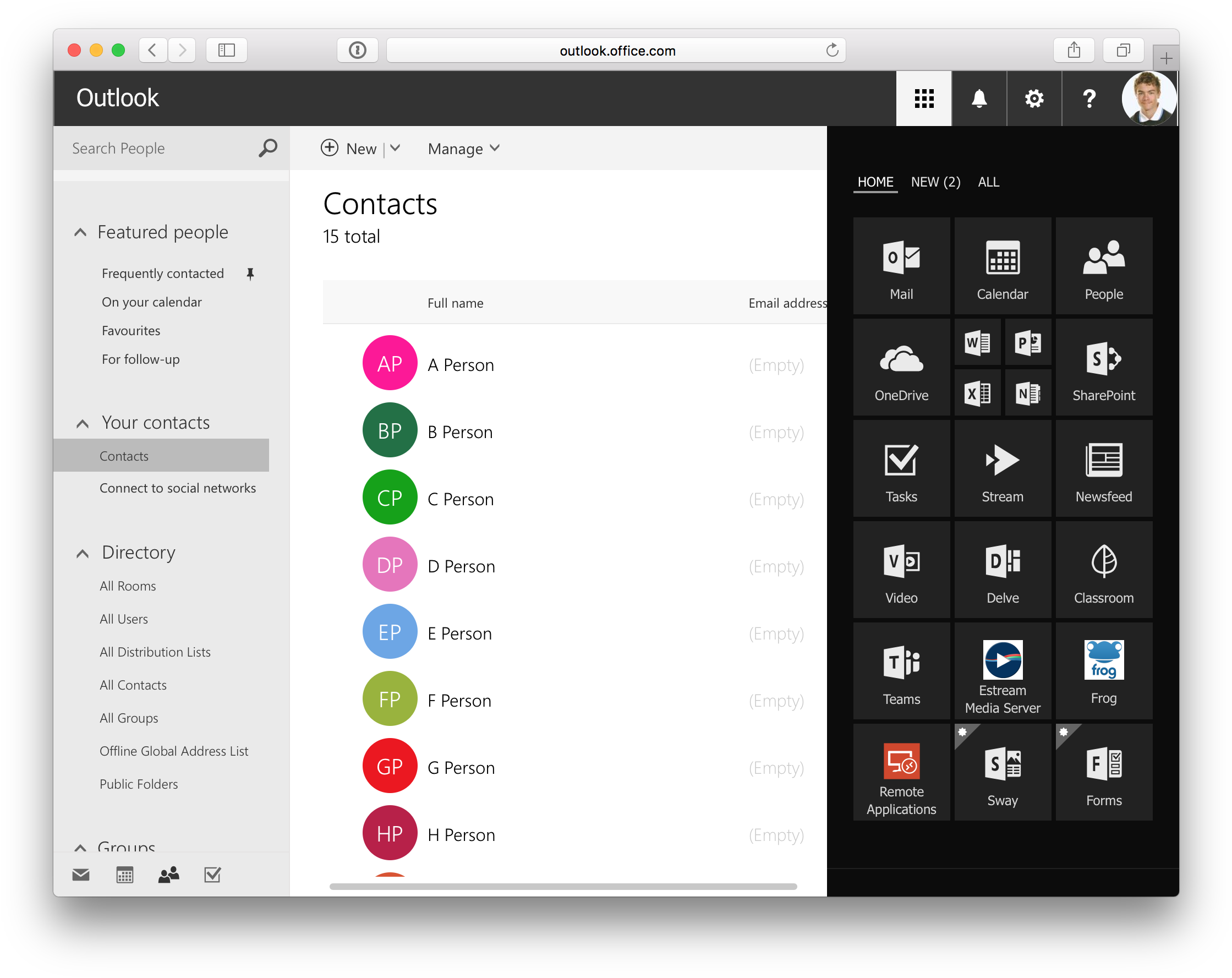Open Connect to social networks link
The height and width of the screenshot is (978, 1232).
(x=177, y=488)
